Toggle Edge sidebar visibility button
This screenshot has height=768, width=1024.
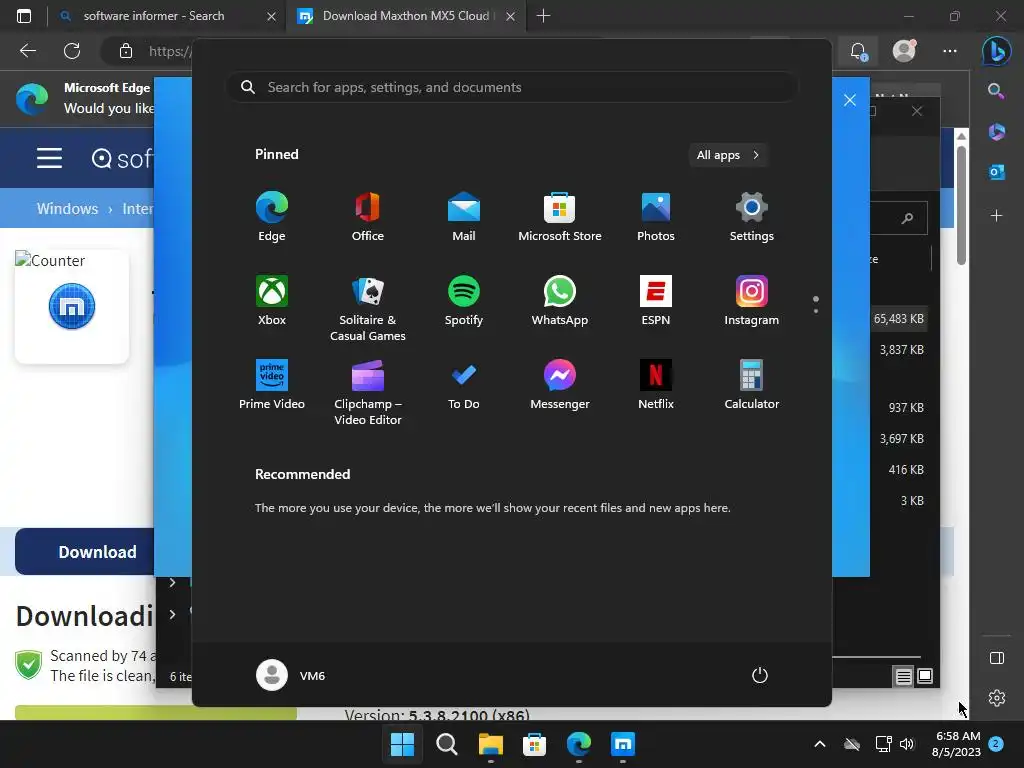[x=997, y=658]
